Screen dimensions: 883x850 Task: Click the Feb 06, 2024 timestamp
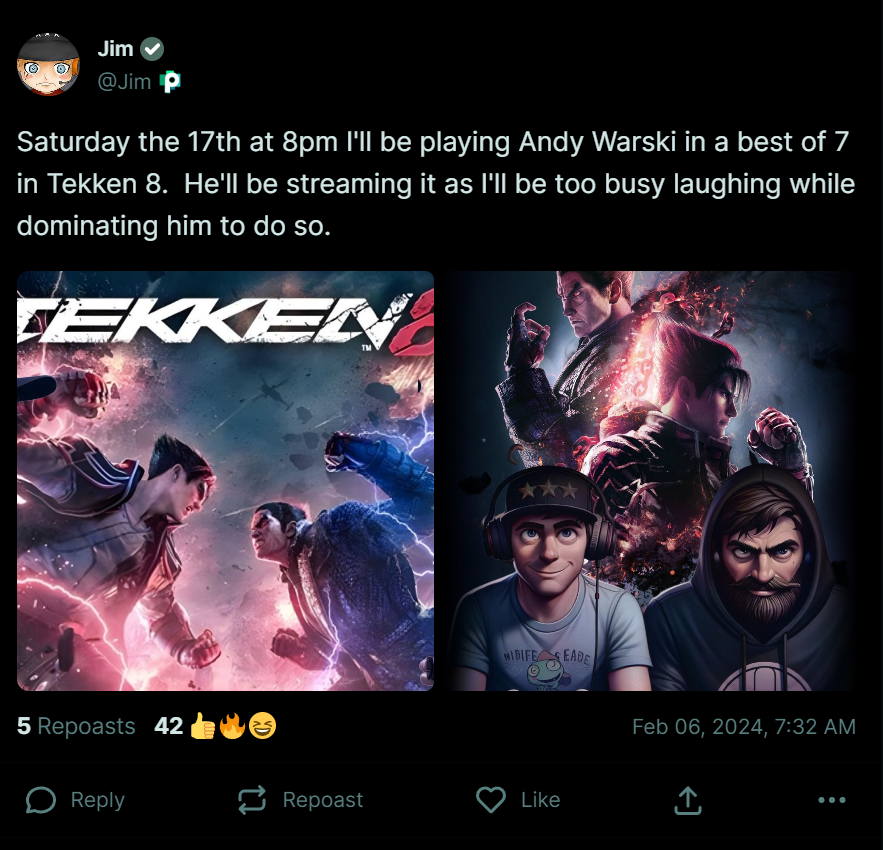[743, 726]
